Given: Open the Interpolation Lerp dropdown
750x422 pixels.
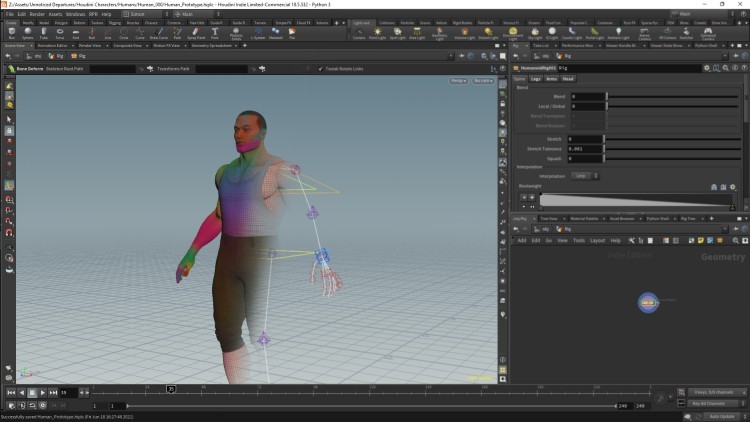Looking at the screenshot, I should [x=586, y=175].
